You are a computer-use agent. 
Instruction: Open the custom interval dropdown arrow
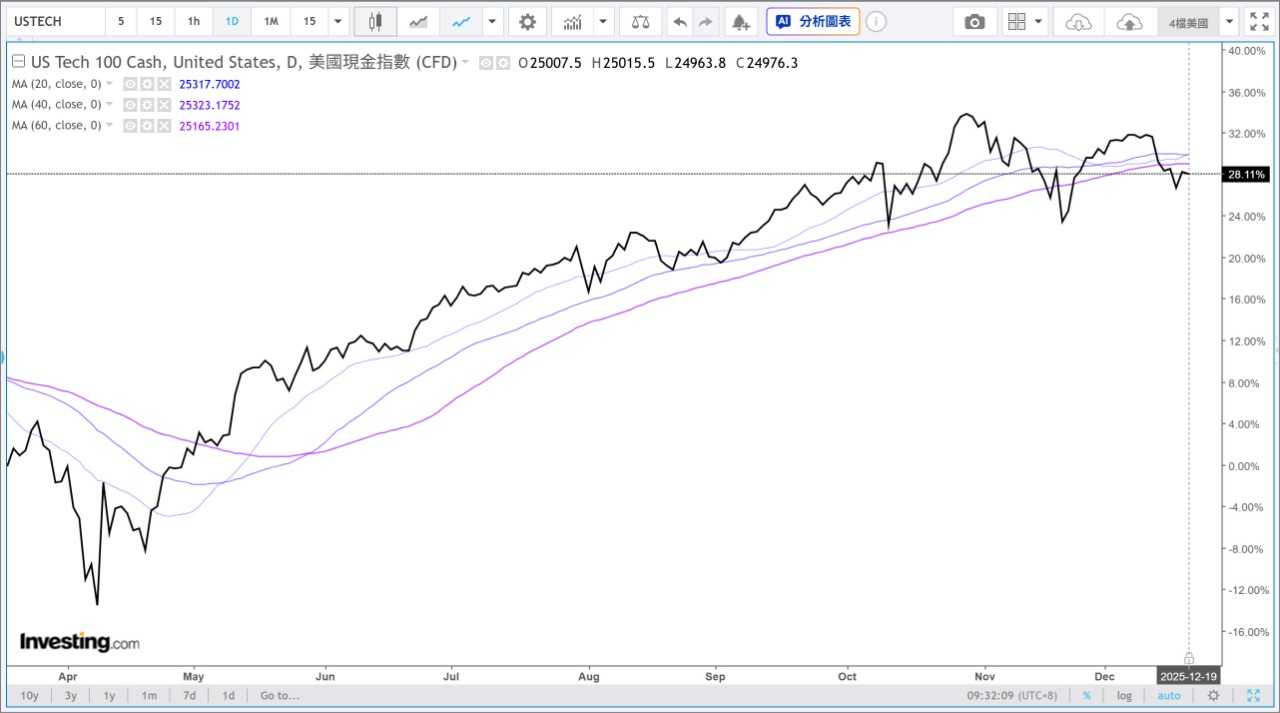337,20
